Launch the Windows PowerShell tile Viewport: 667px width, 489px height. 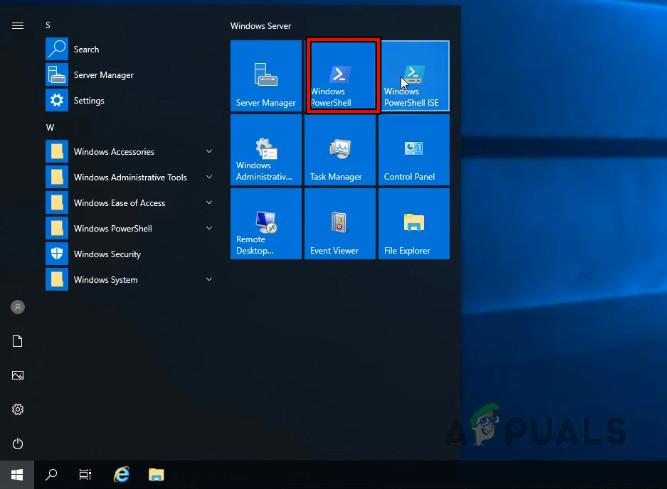click(x=342, y=76)
